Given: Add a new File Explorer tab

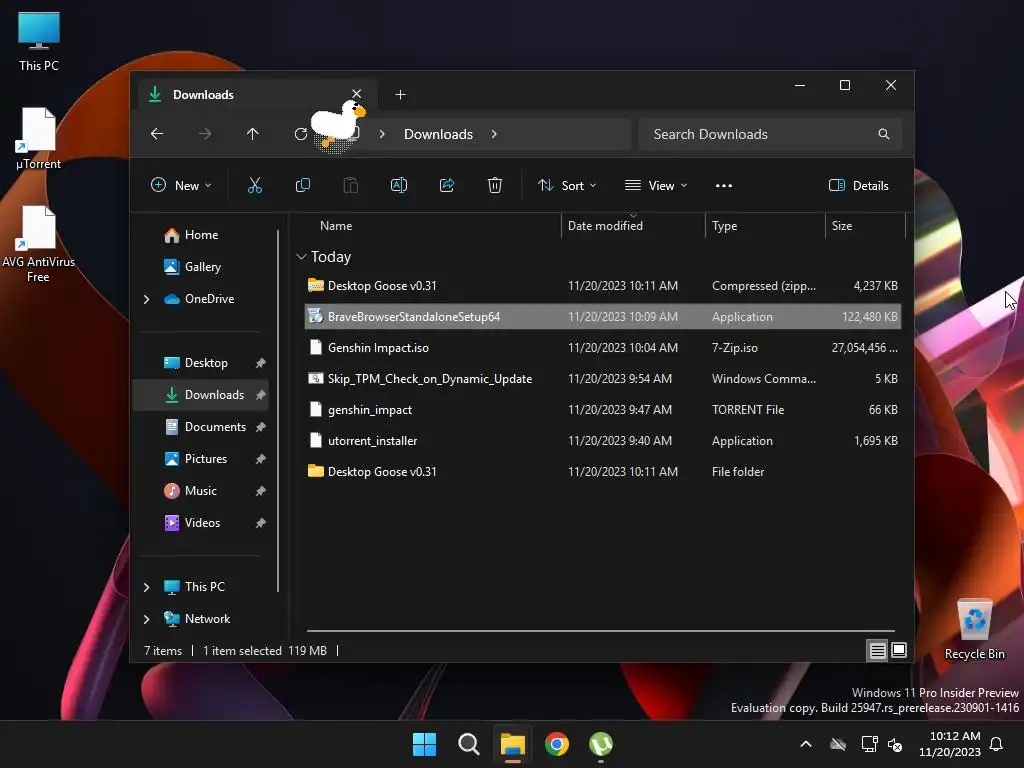Looking at the screenshot, I should point(400,95).
